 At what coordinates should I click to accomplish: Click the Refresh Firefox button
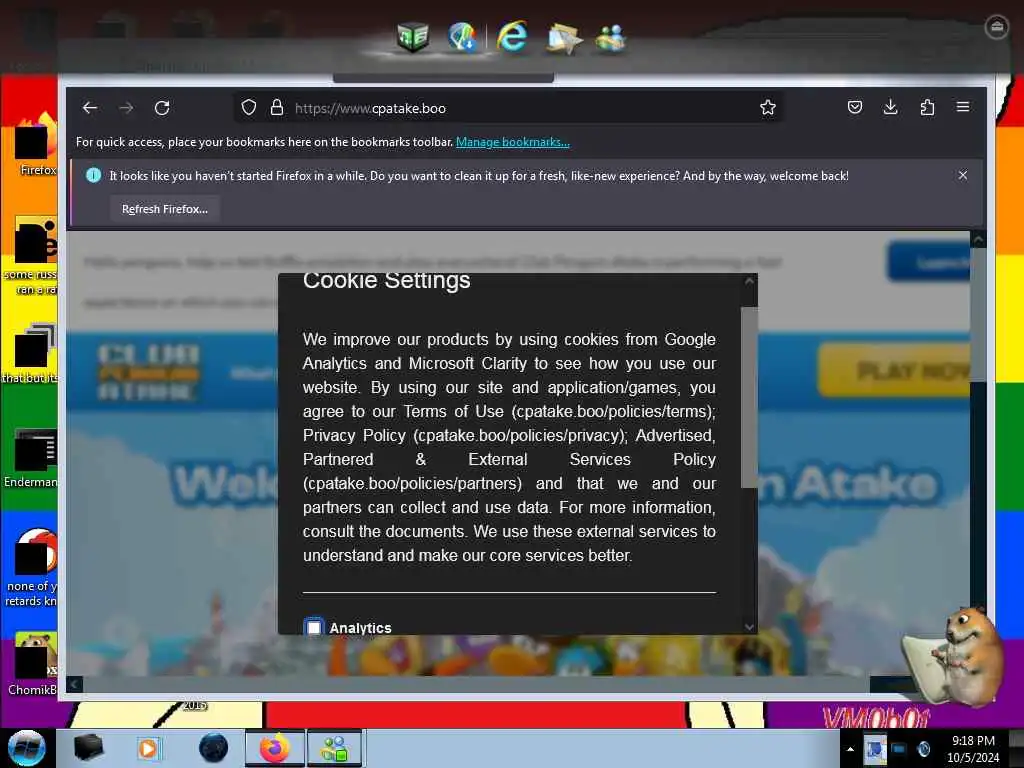(165, 209)
